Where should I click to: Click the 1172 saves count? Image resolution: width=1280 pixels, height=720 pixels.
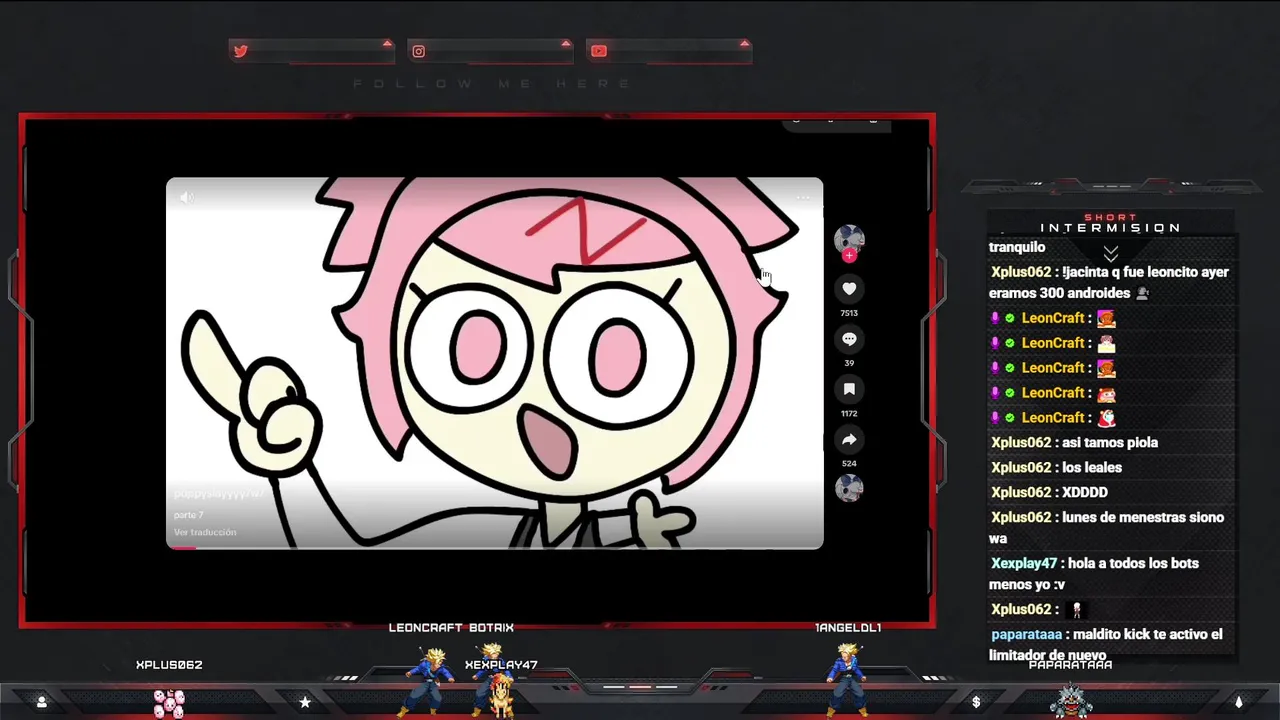click(x=849, y=413)
